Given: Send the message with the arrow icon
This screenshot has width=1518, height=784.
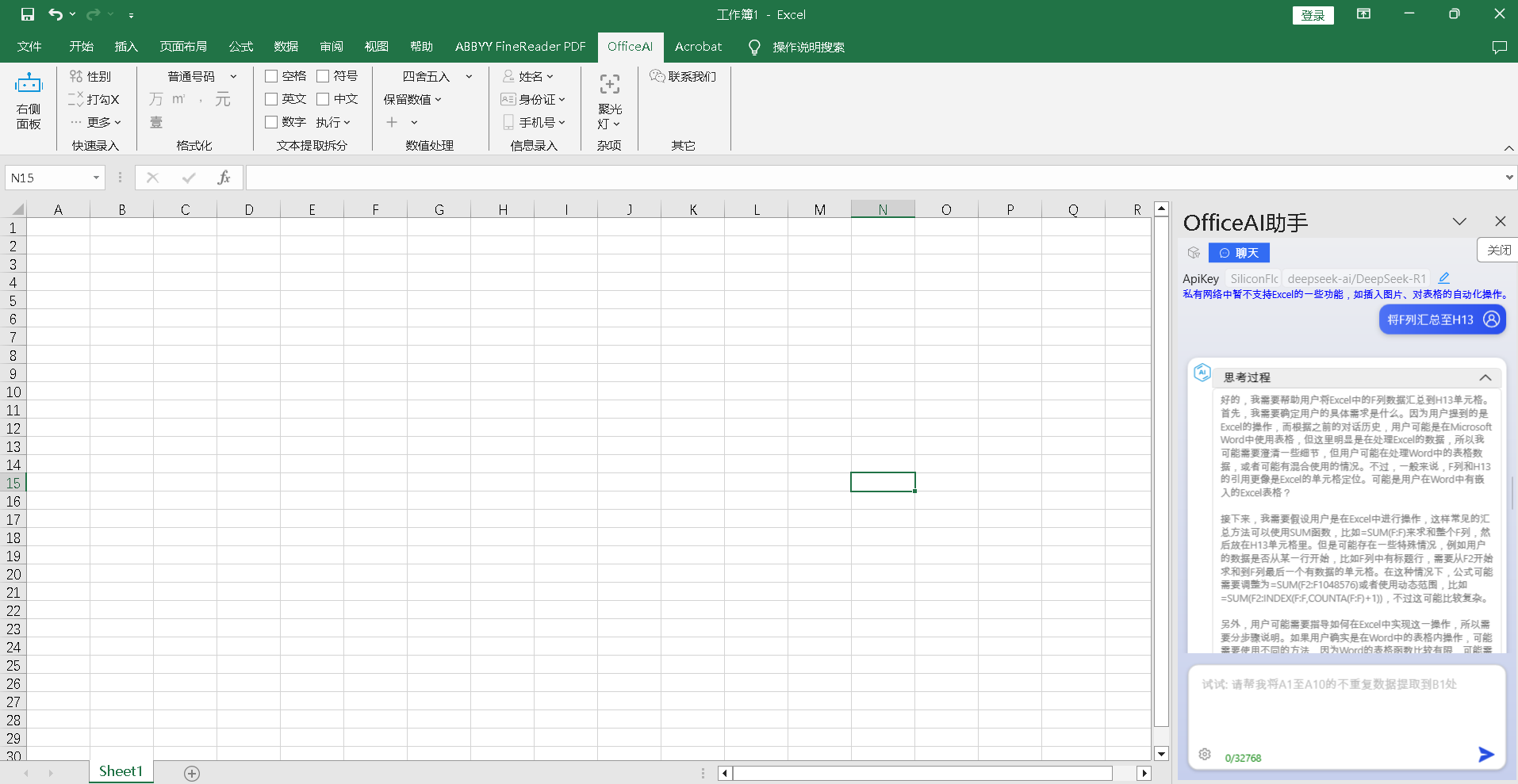Looking at the screenshot, I should pos(1486,755).
